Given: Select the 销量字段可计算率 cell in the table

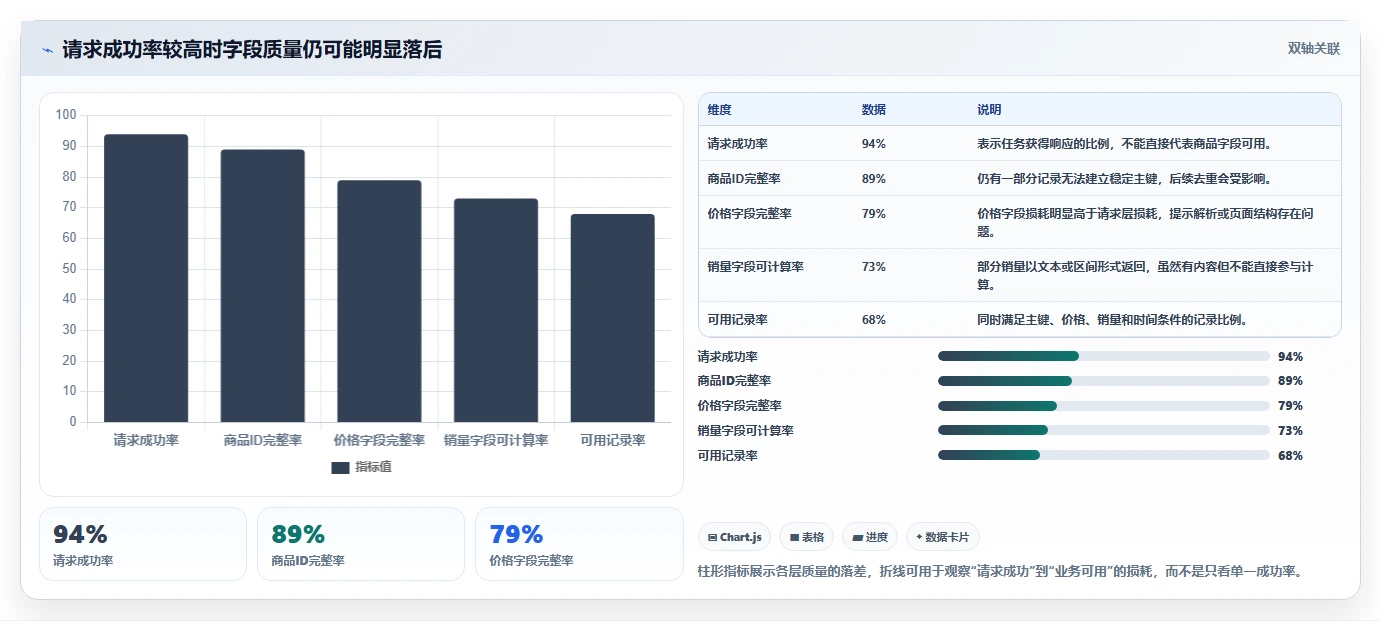Looking at the screenshot, I should tap(756, 267).
